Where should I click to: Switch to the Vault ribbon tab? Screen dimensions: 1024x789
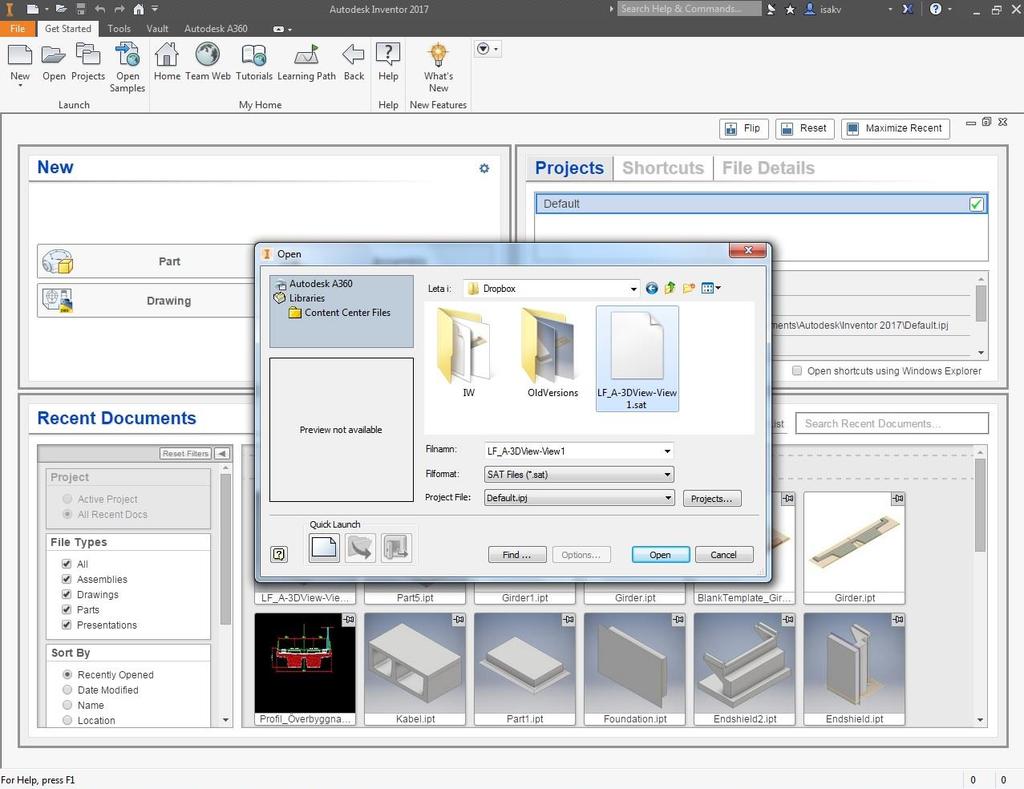(x=157, y=29)
